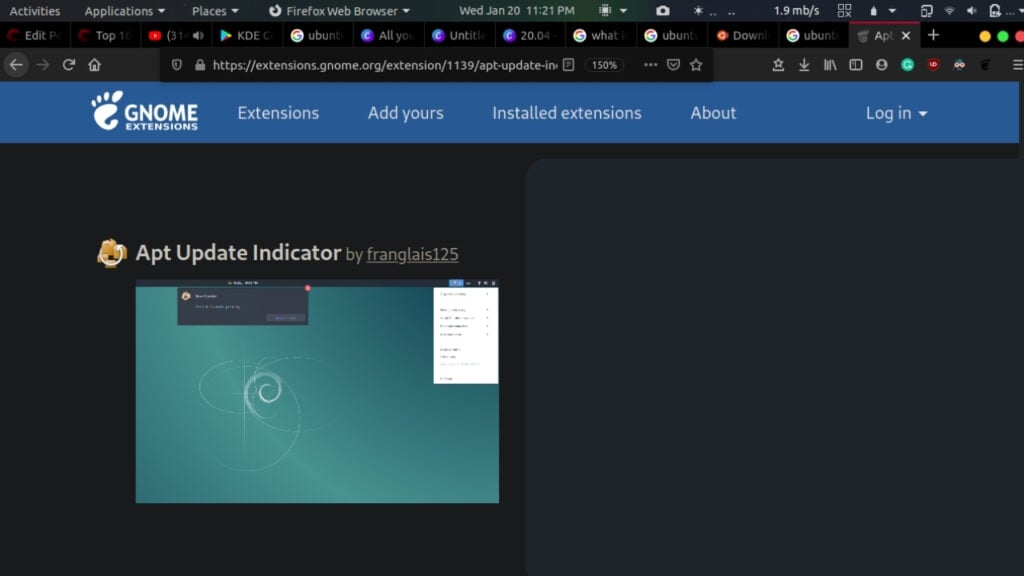Open the Places menu
This screenshot has height=576, width=1024.
[x=216, y=10]
